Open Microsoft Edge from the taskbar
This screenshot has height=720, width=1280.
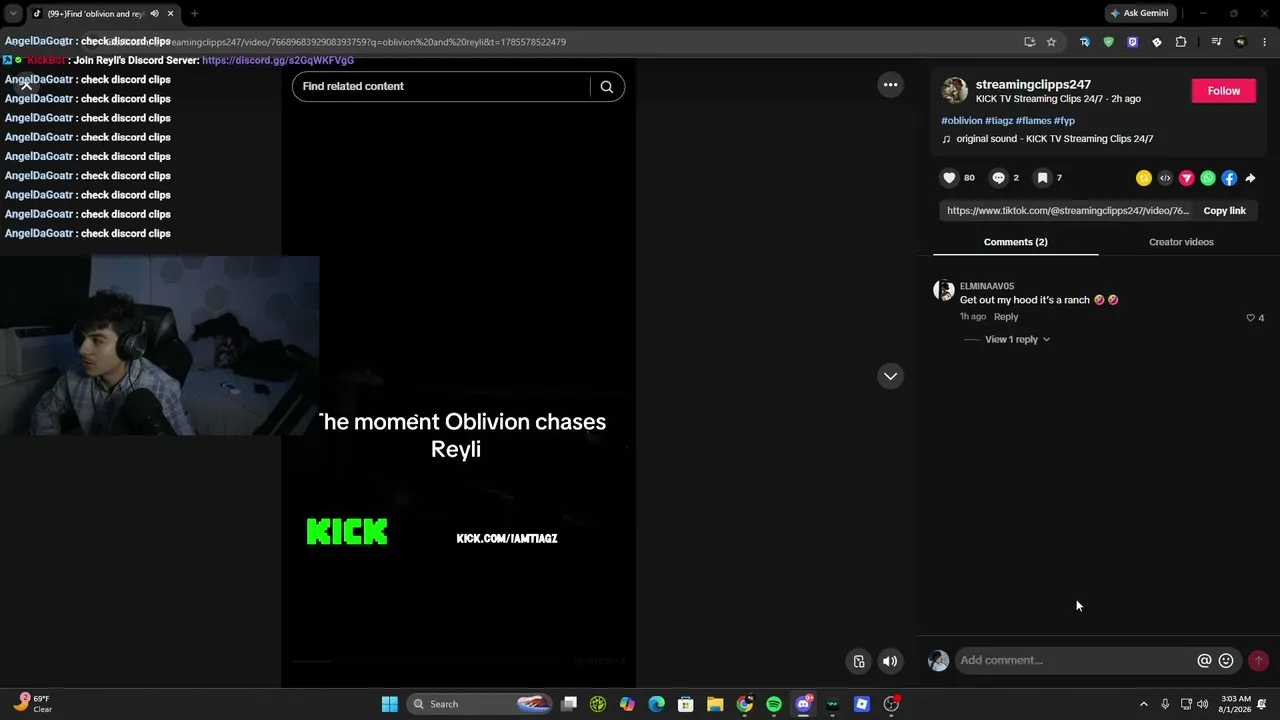(x=656, y=704)
